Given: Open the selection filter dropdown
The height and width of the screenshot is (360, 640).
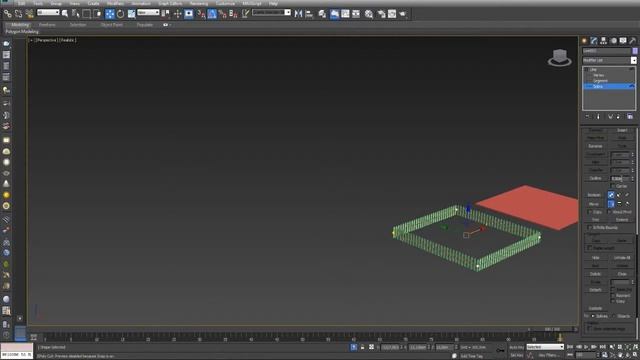Looking at the screenshot, I should 48,13.
